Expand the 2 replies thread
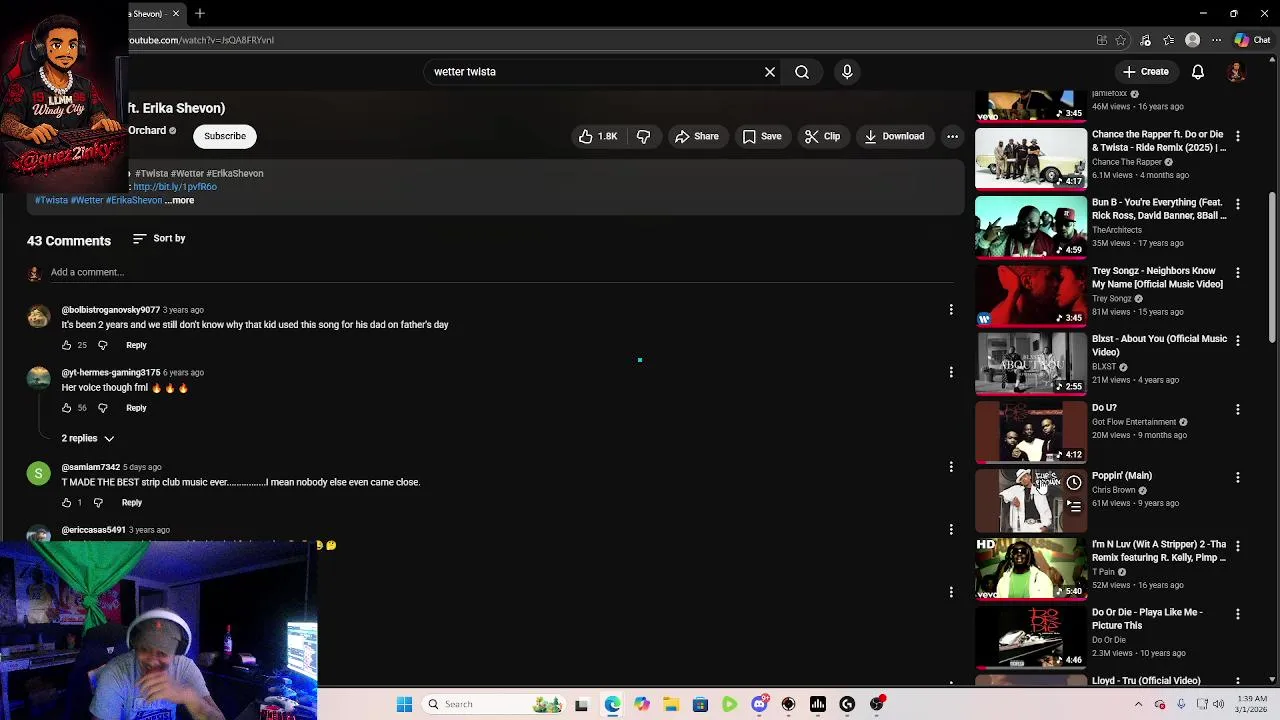1280x720 pixels. click(x=88, y=438)
